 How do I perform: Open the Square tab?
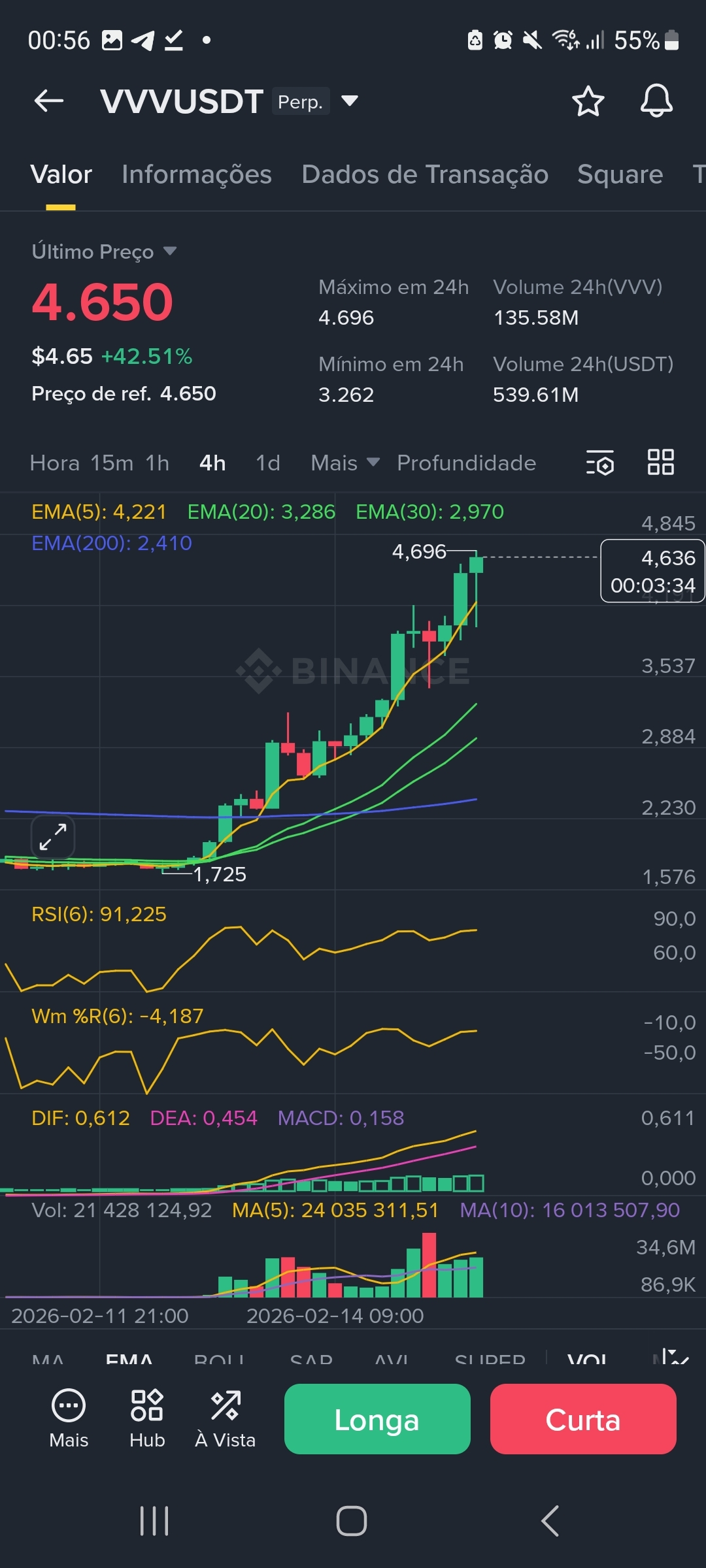(x=620, y=174)
